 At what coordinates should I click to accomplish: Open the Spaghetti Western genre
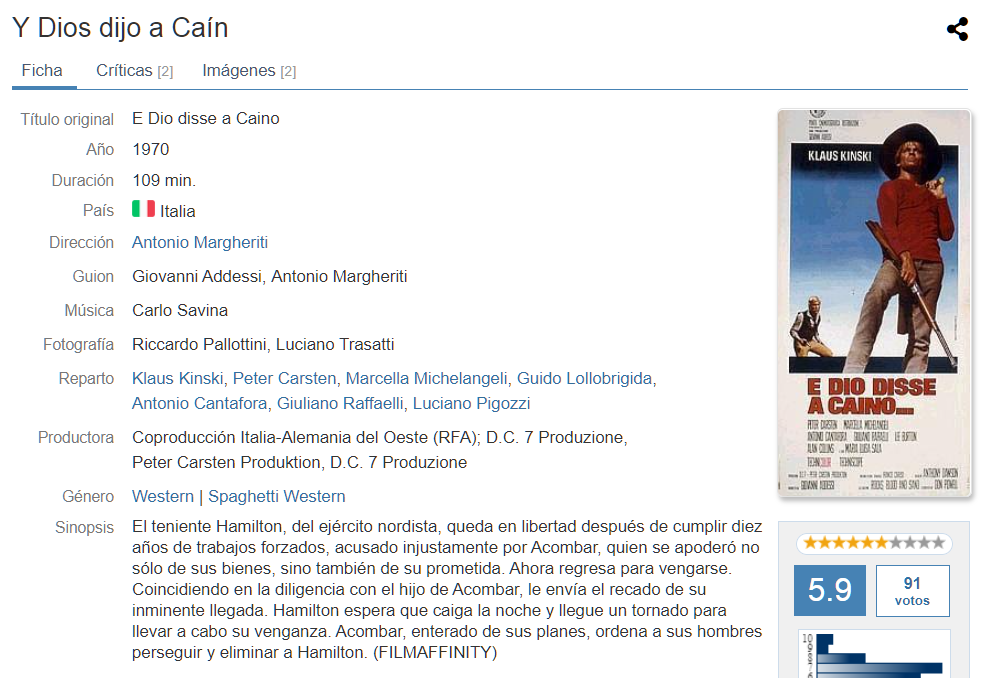[x=277, y=496]
